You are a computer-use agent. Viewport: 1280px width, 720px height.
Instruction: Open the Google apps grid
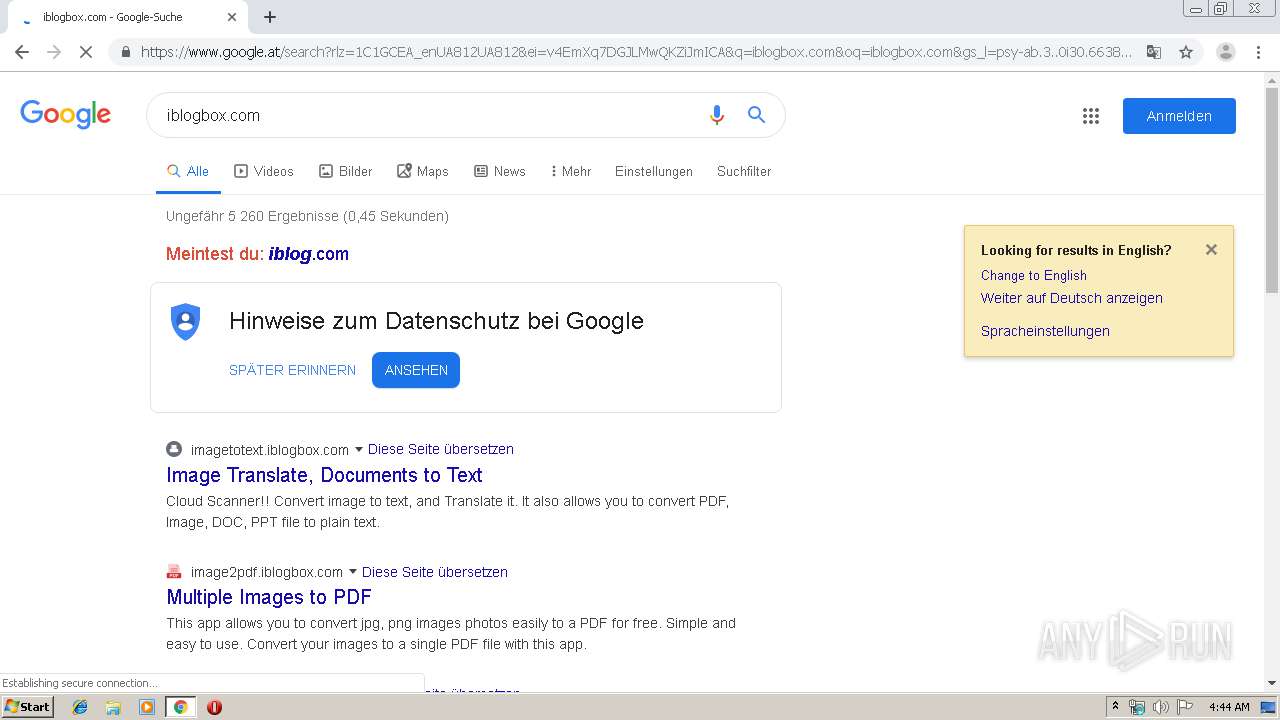pyautogui.click(x=1091, y=116)
